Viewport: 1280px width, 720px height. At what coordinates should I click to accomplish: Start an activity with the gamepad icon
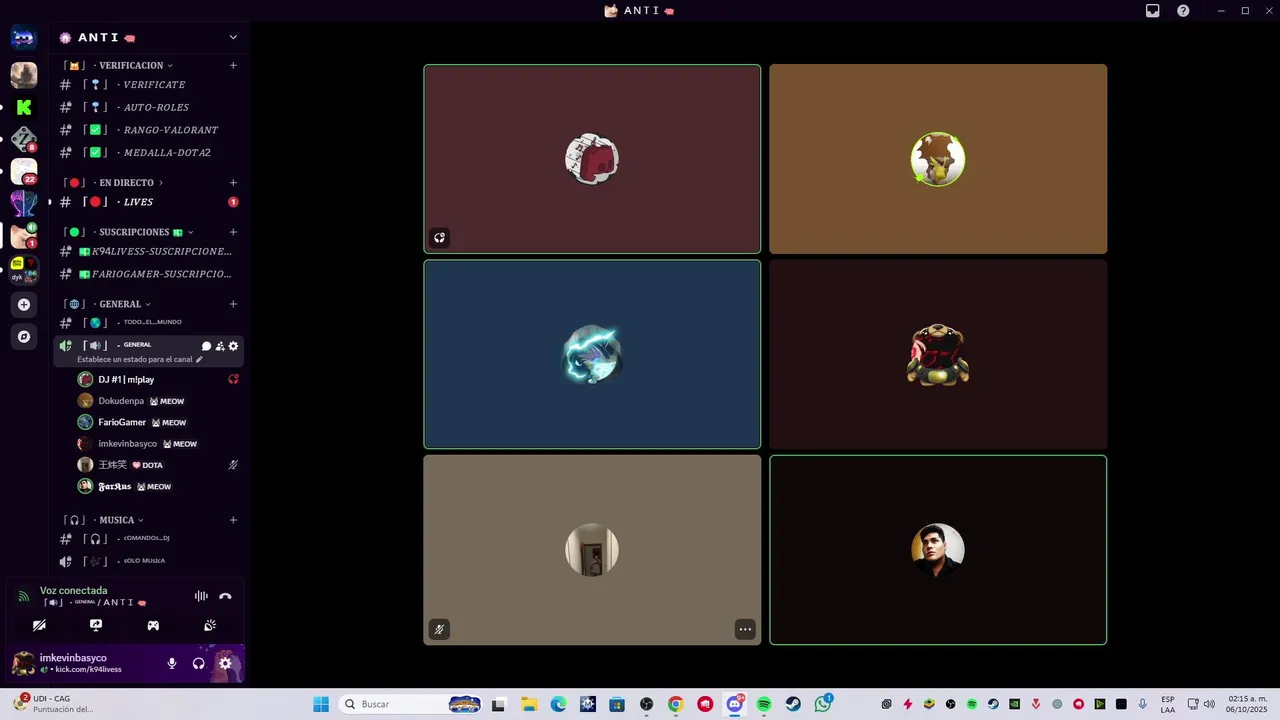[153, 625]
